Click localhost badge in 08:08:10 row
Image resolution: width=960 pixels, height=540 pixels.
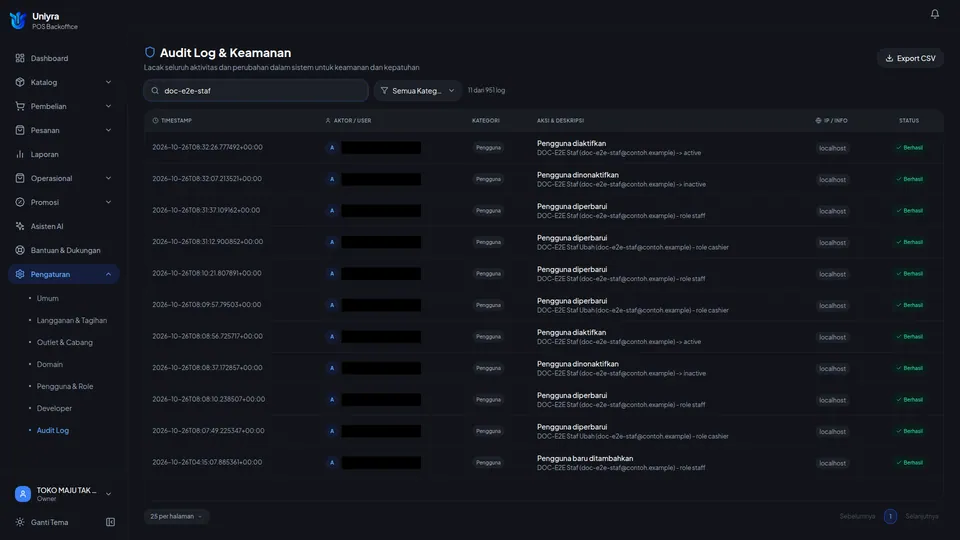[833, 400]
